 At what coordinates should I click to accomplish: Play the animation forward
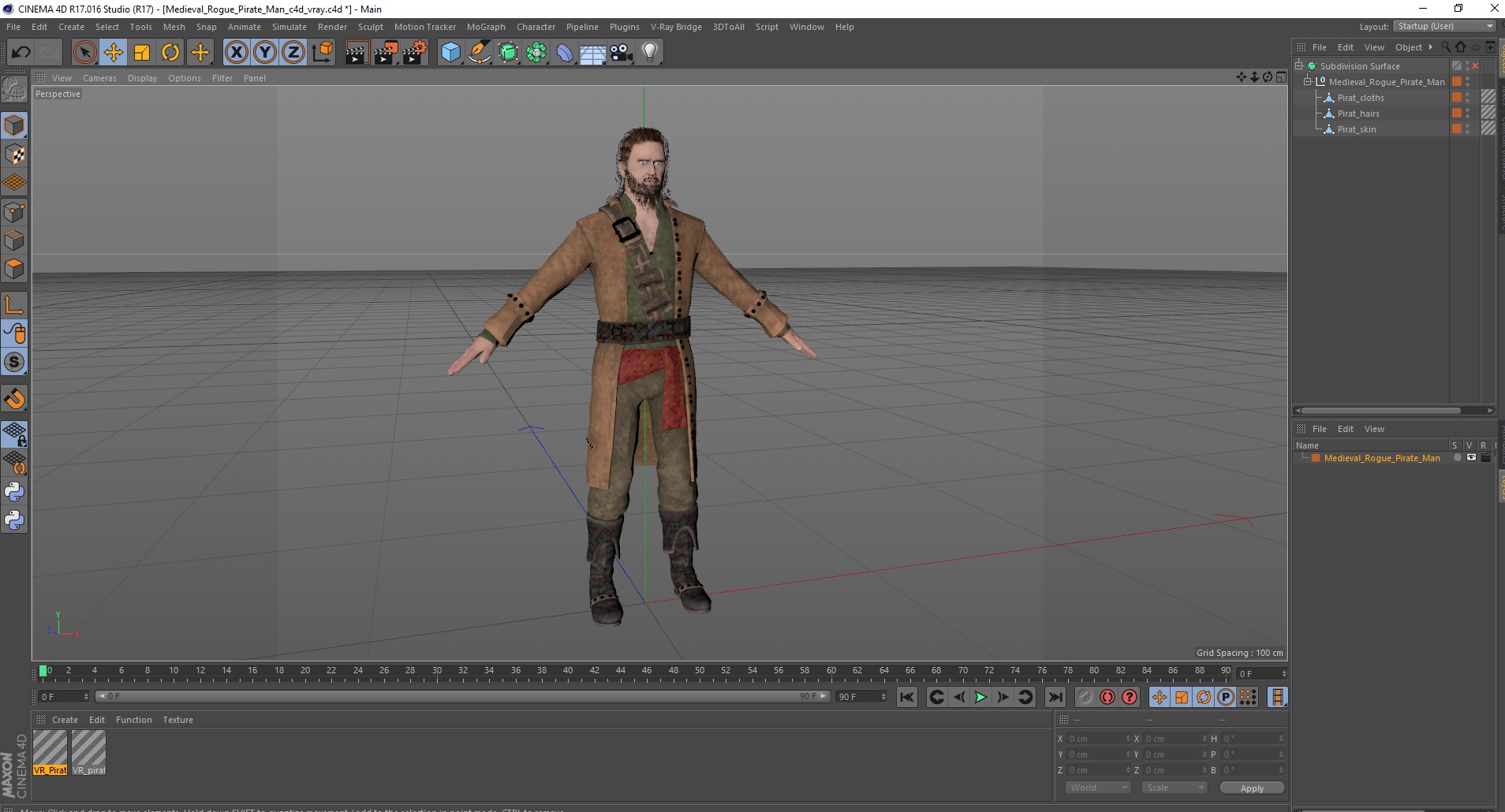(980, 697)
